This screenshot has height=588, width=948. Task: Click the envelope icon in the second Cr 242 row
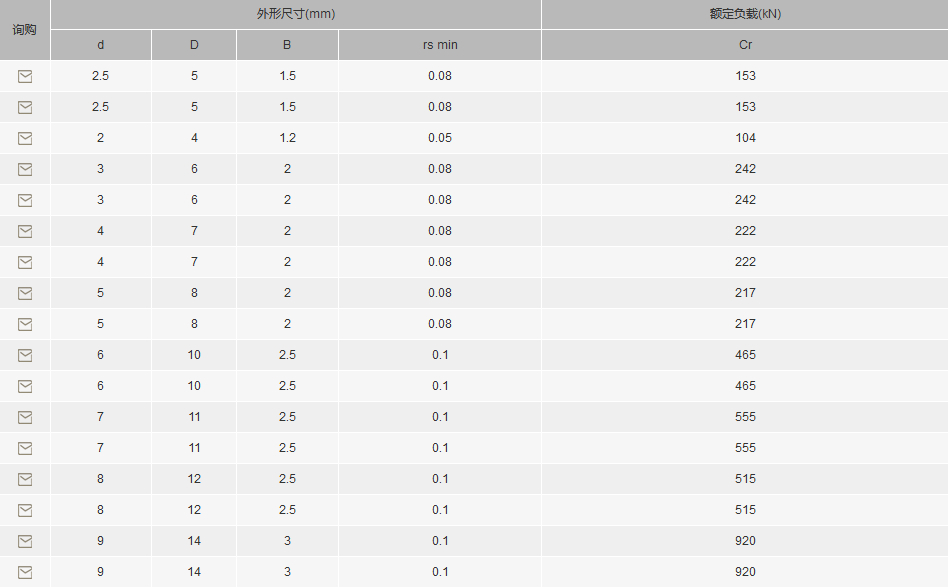[x=25, y=200]
